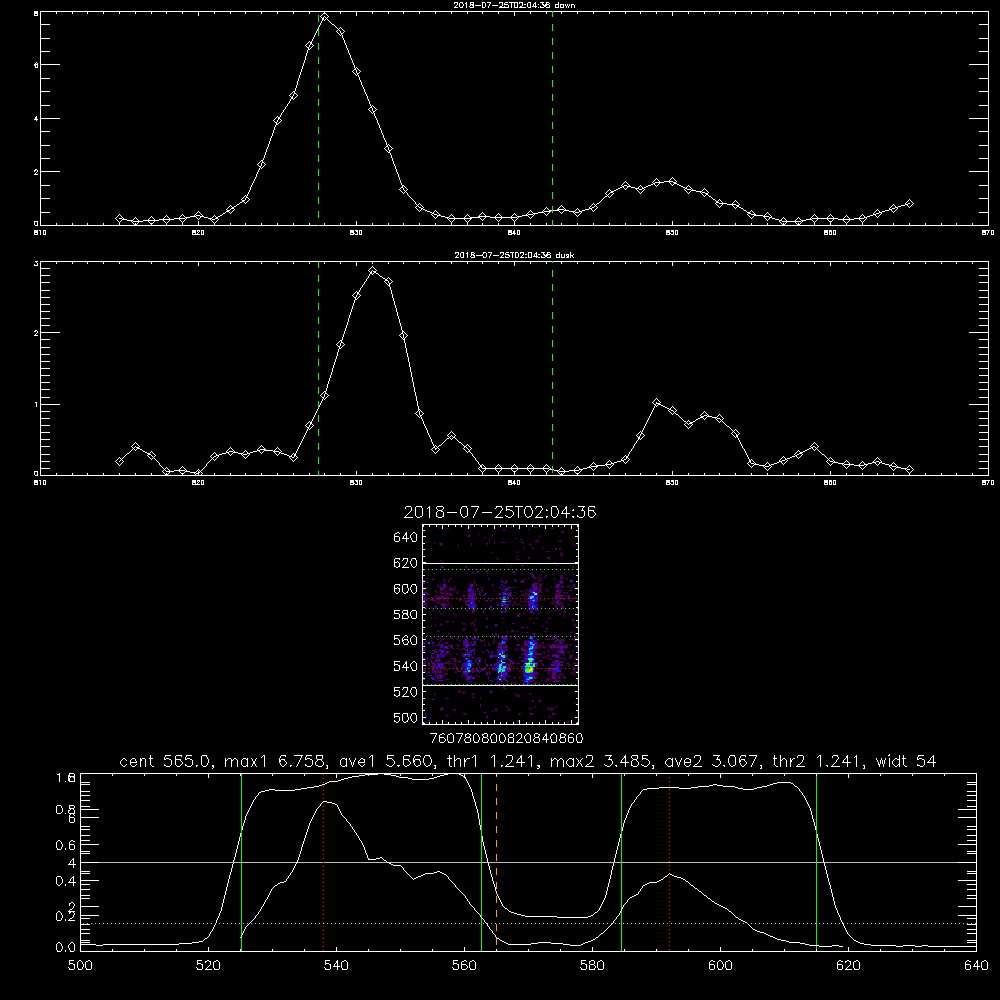
Task: Click the highest diamond marker in dusk plot
Action: coord(373,271)
